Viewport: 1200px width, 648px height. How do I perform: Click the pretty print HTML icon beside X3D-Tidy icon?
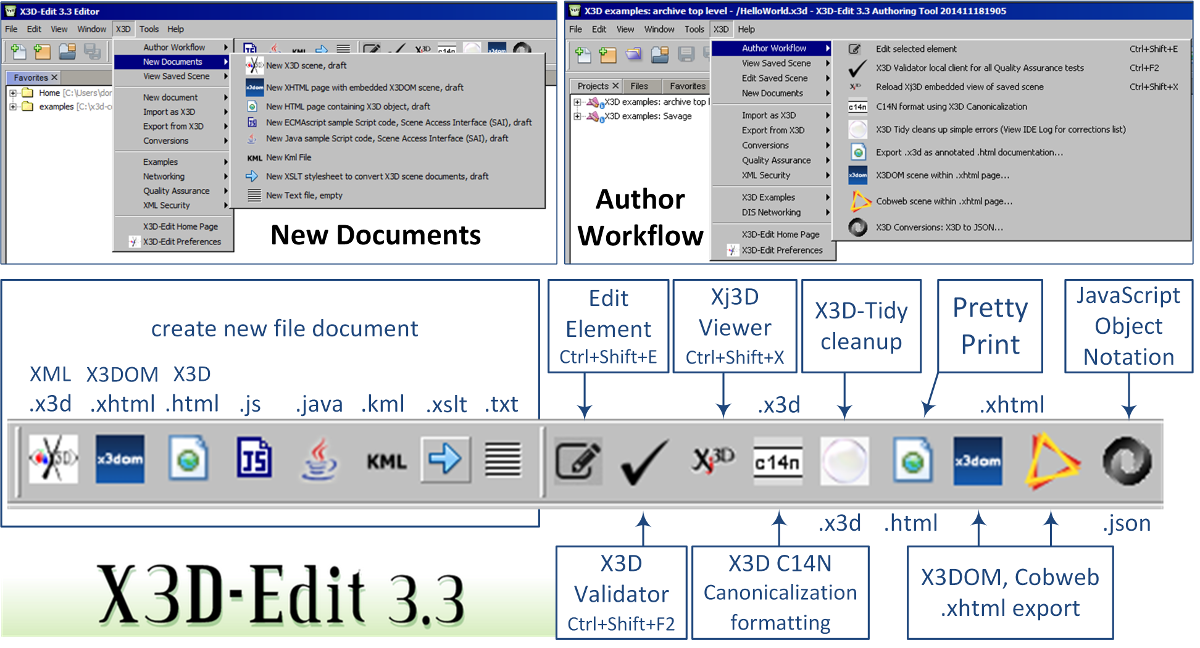(912, 461)
